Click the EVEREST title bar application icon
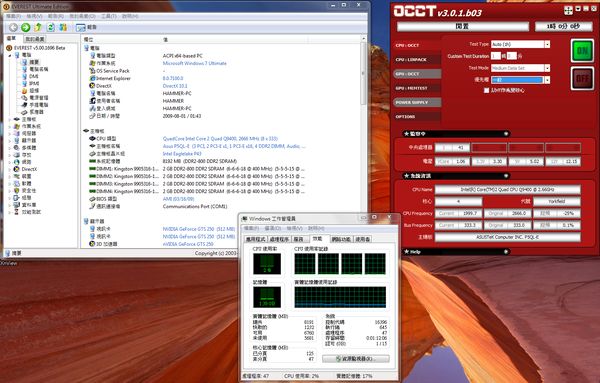The image size is (600, 383). pyautogui.click(x=6, y=7)
